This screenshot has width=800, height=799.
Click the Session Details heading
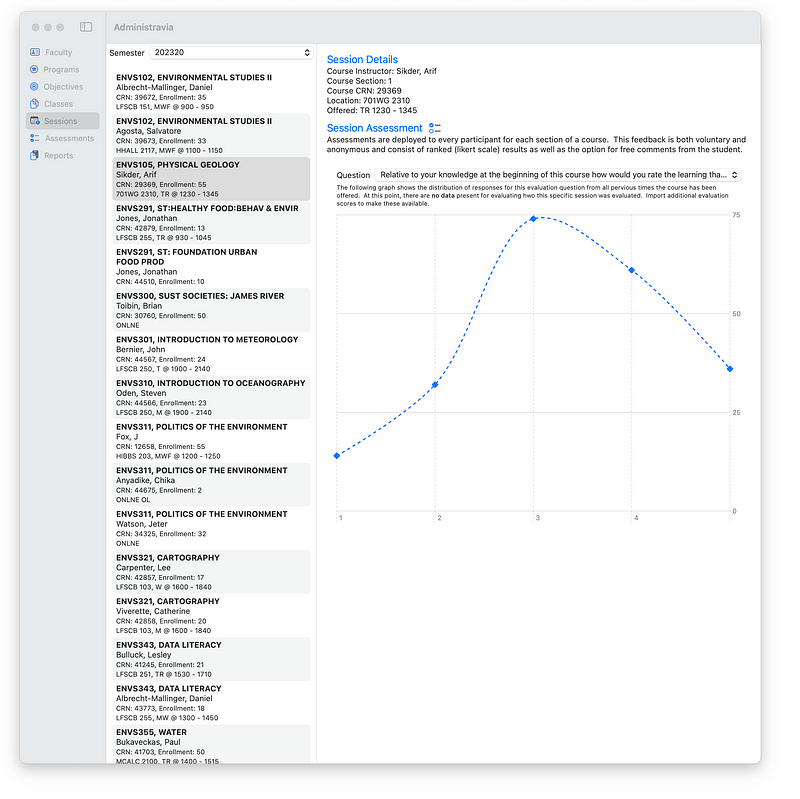362,60
